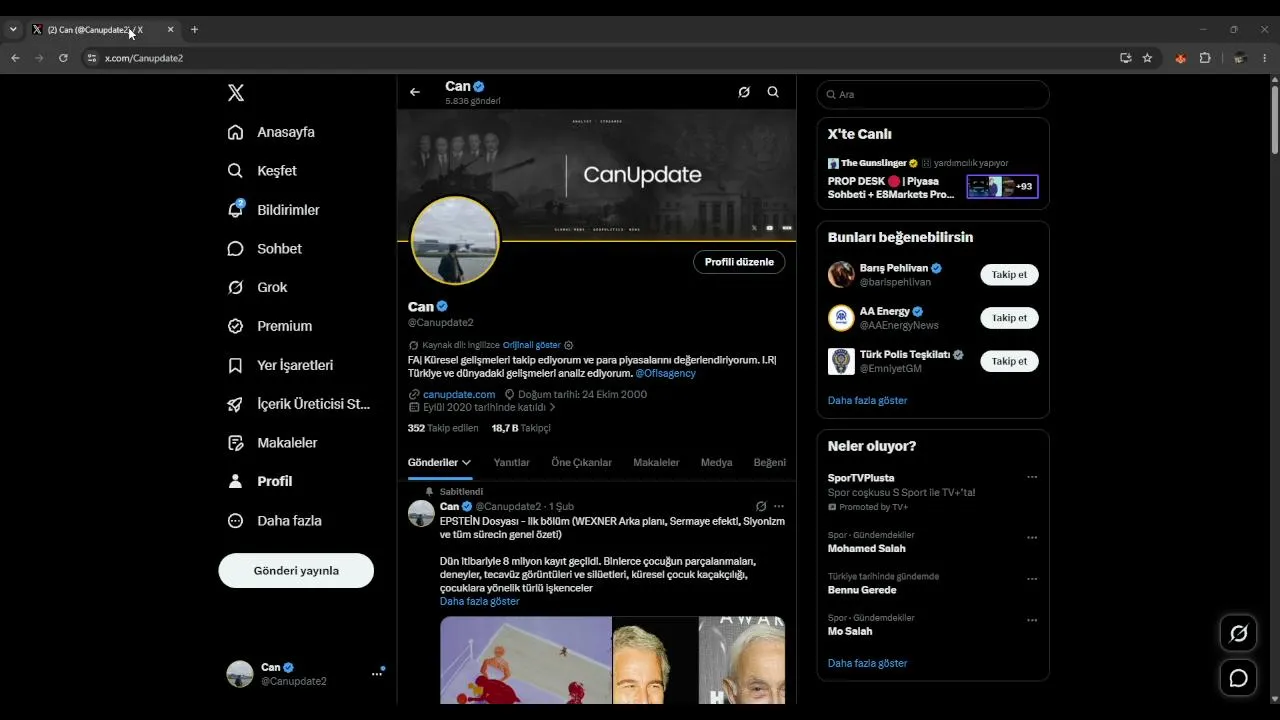This screenshot has width=1280, height=720.
Task: Click the X logo in the sidebar
Action: pyautogui.click(x=236, y=93)
